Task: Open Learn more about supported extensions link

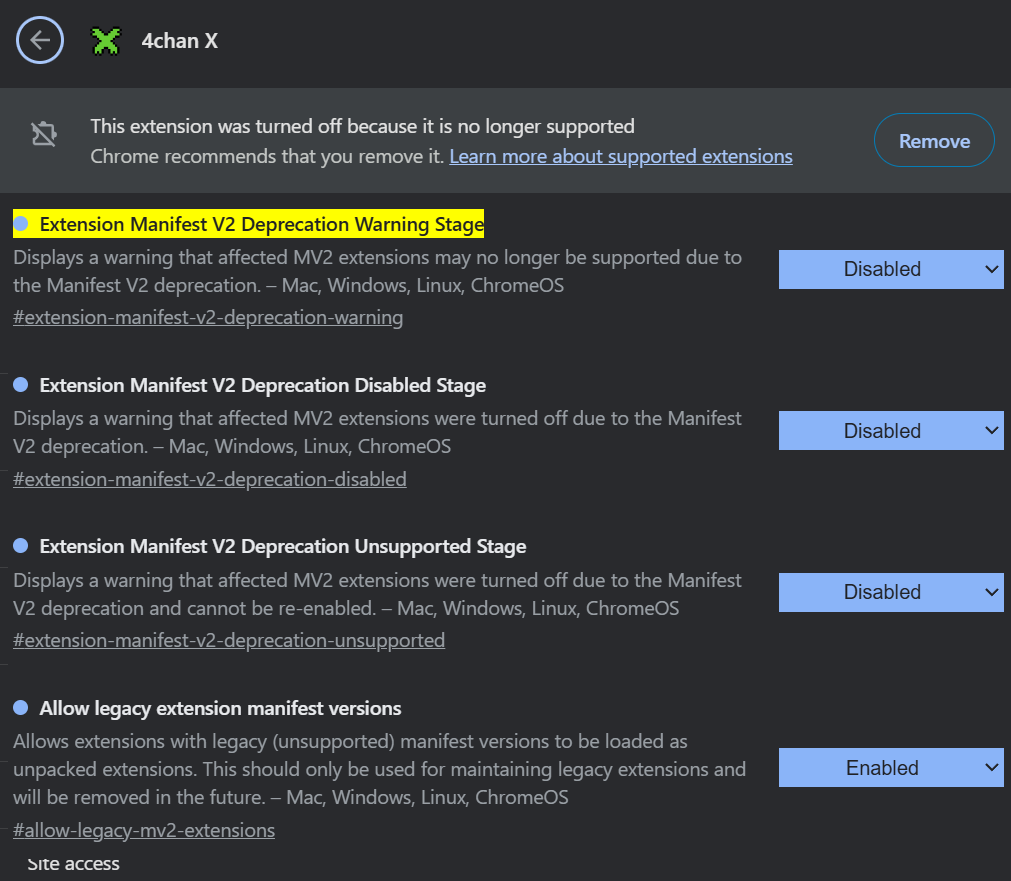Action: pyautogui.click(x=620, y=156)
